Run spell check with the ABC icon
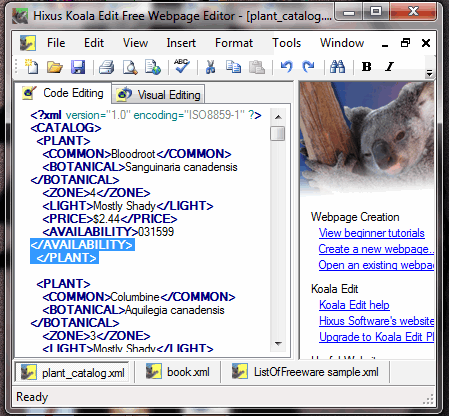Viewport: 449px width, 416px height. coord(182,66)
